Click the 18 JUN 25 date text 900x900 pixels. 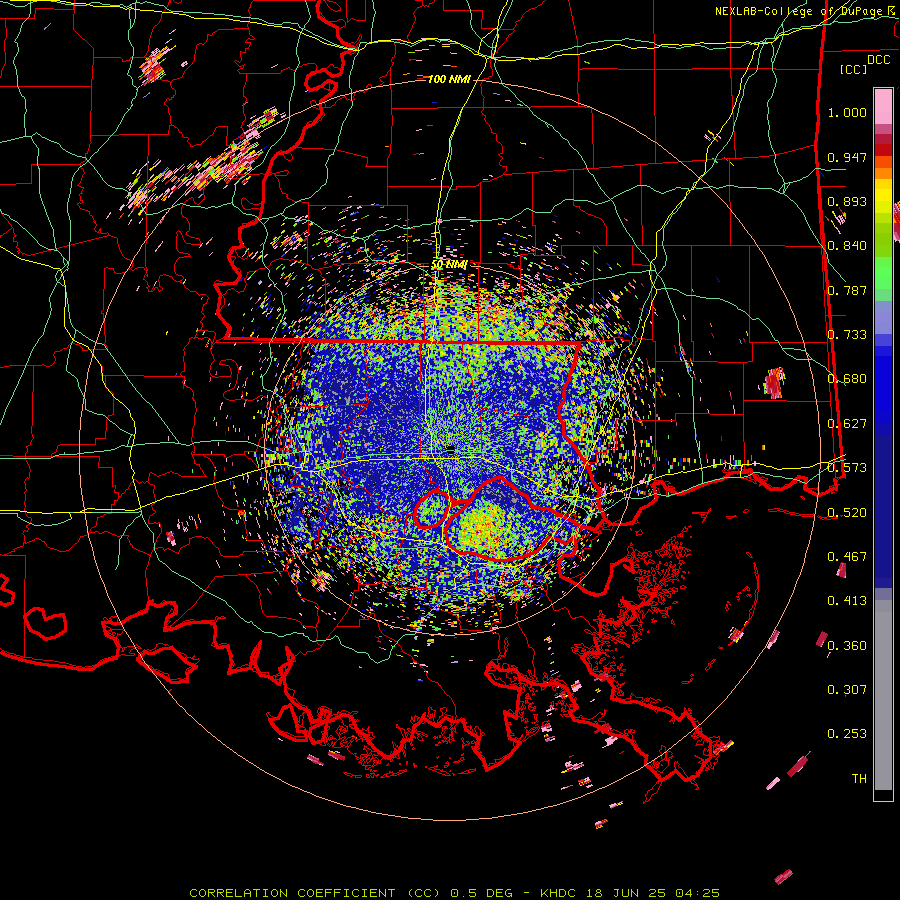pos(626,893)
